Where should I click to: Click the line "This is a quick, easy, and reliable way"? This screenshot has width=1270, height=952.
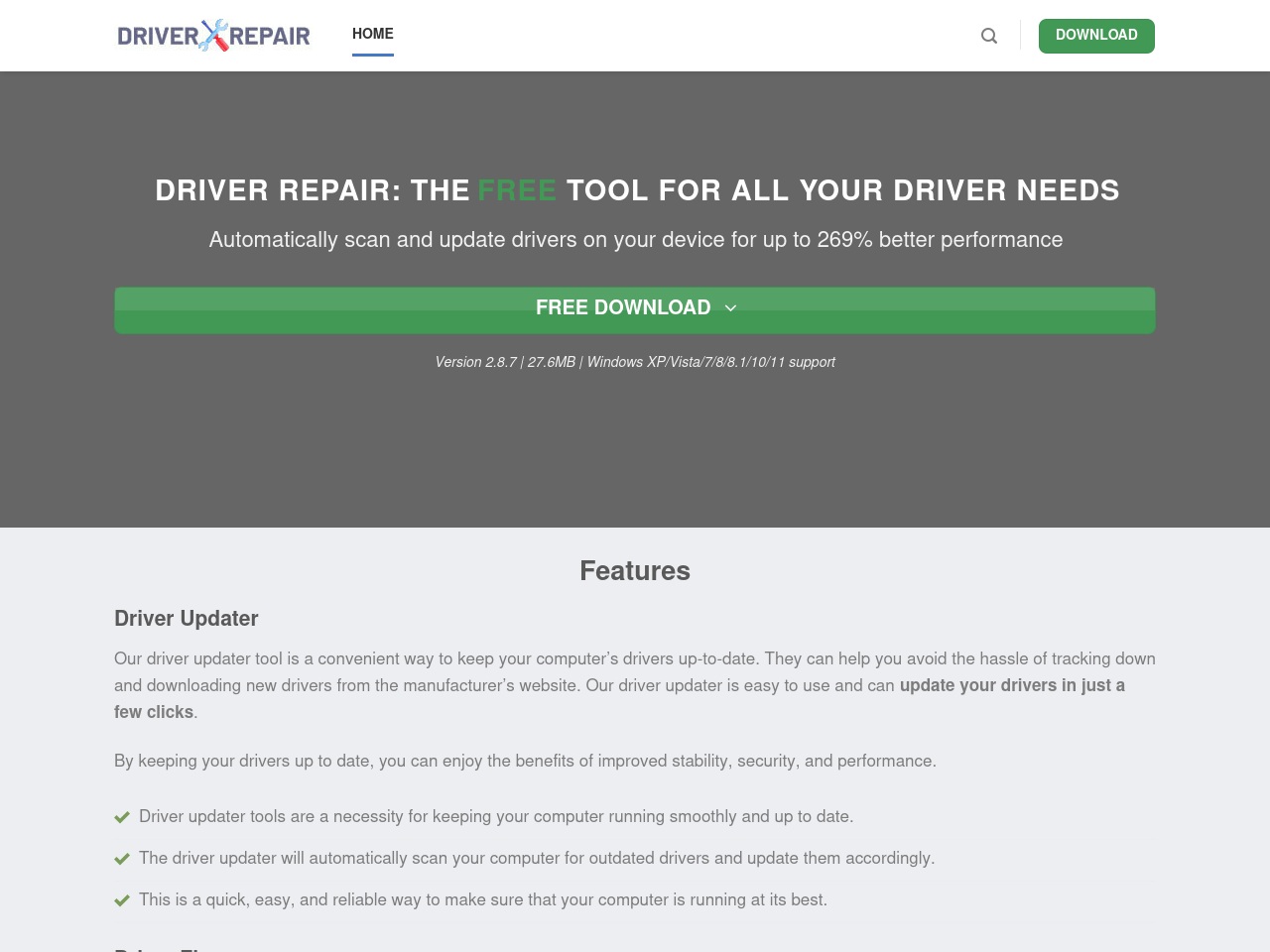coord(483,899)
